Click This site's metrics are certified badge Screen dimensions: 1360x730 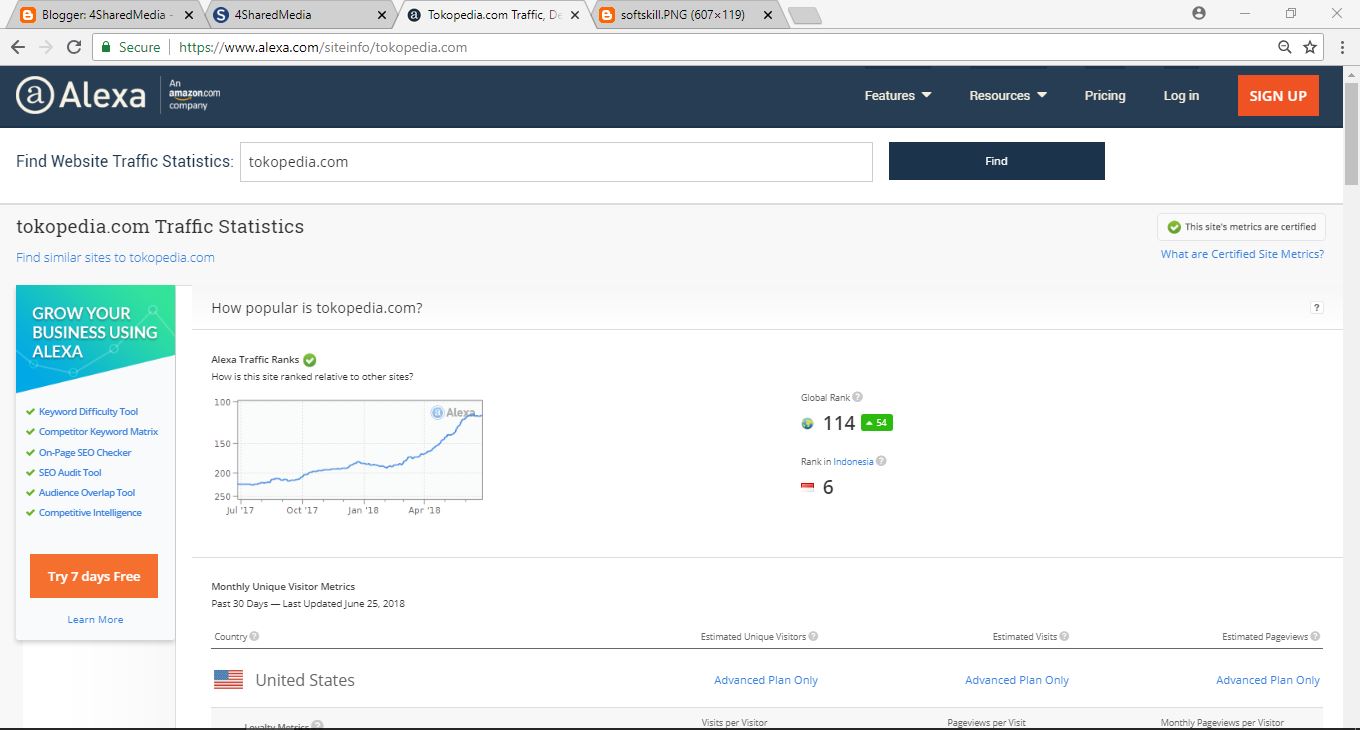1242,227
